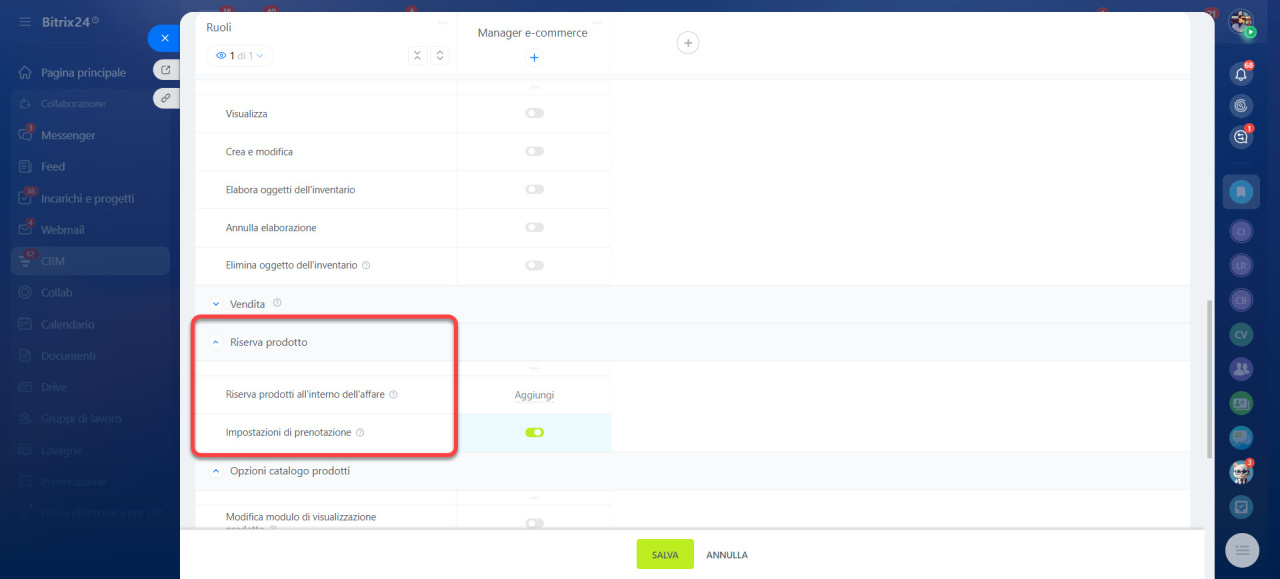
Task: Add new role with circled plus
Action: pos(687,42)
